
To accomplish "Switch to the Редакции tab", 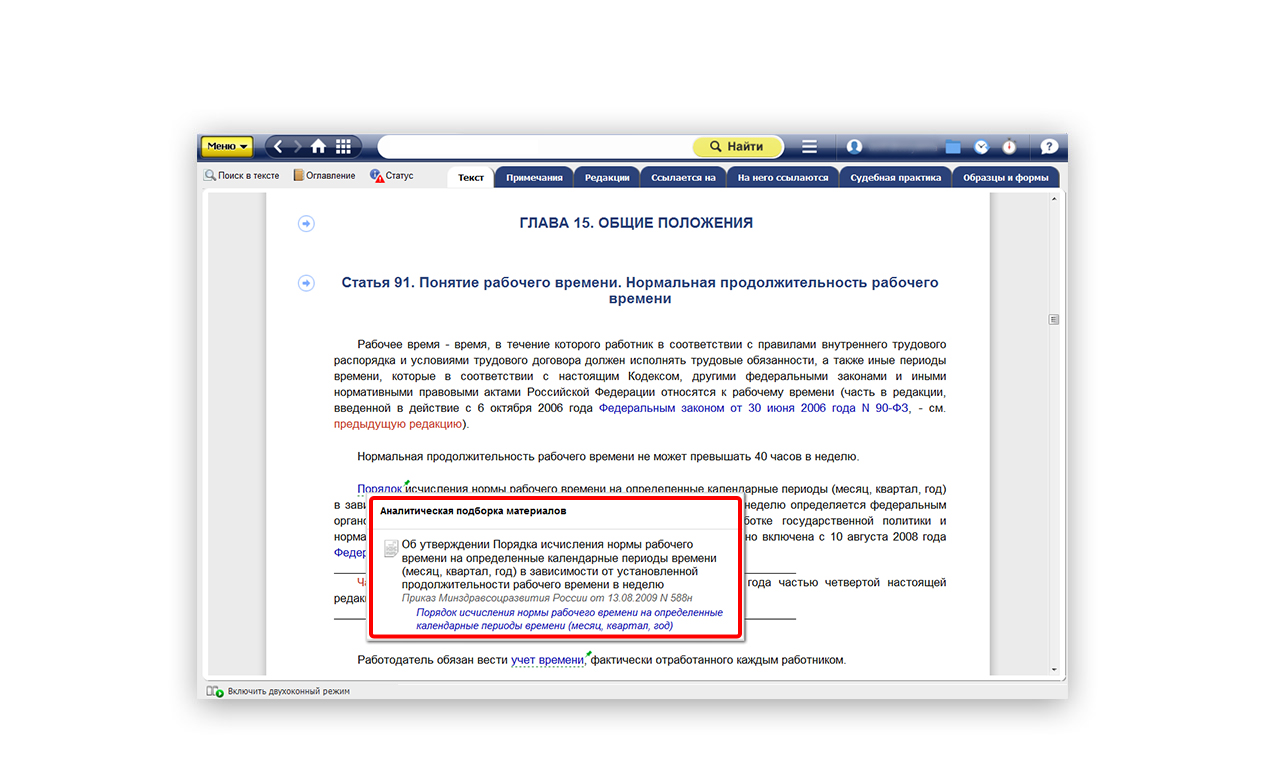I will (607, 177).
